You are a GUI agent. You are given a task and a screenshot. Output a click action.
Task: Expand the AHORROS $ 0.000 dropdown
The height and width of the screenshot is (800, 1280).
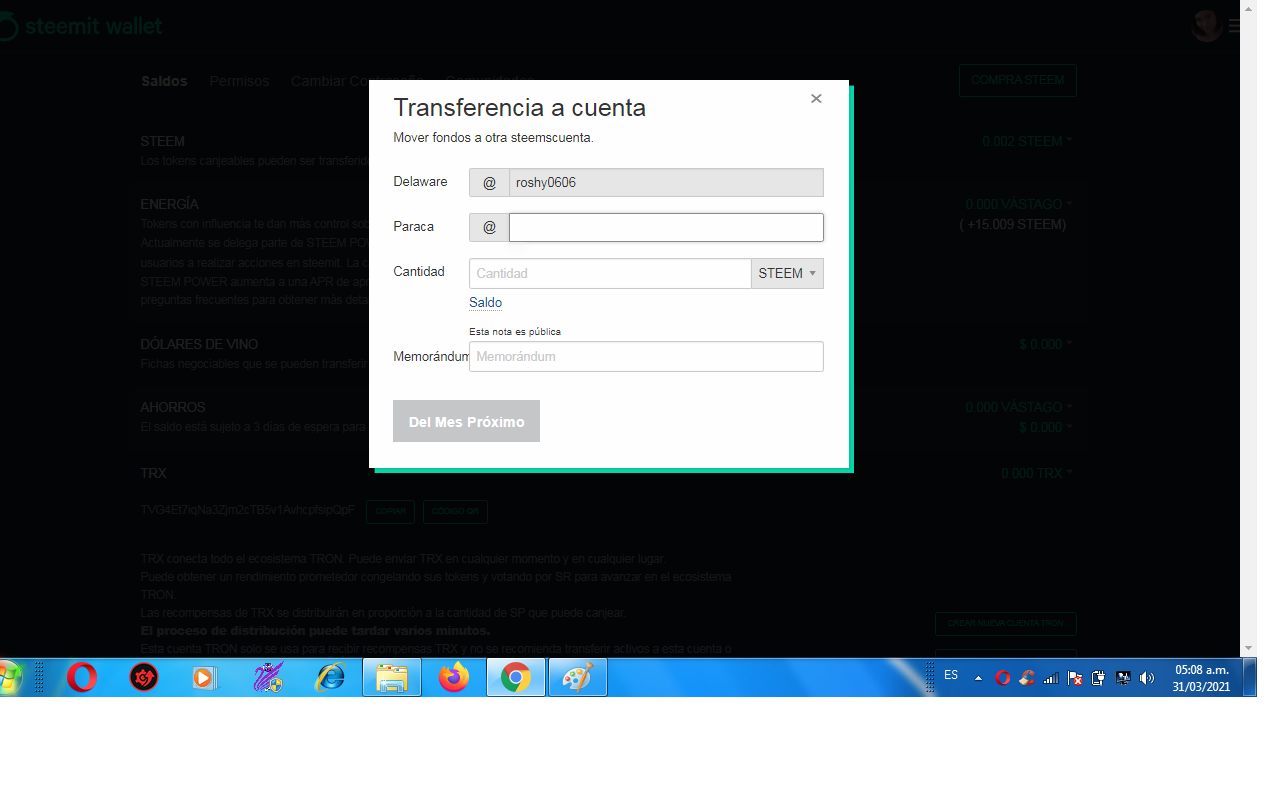click(1045, 427)
